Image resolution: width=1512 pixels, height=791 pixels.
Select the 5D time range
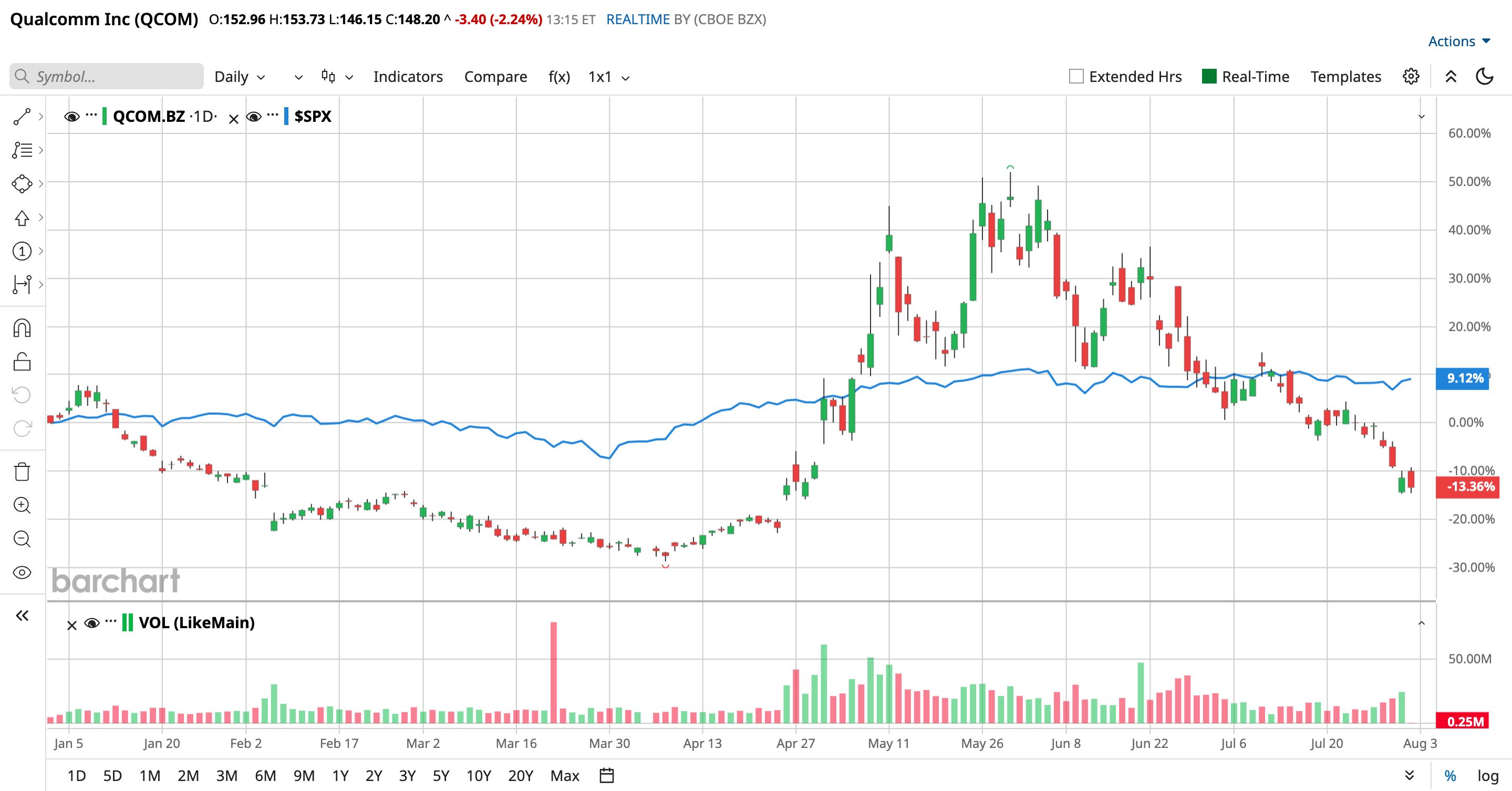[x=113, y=776]
